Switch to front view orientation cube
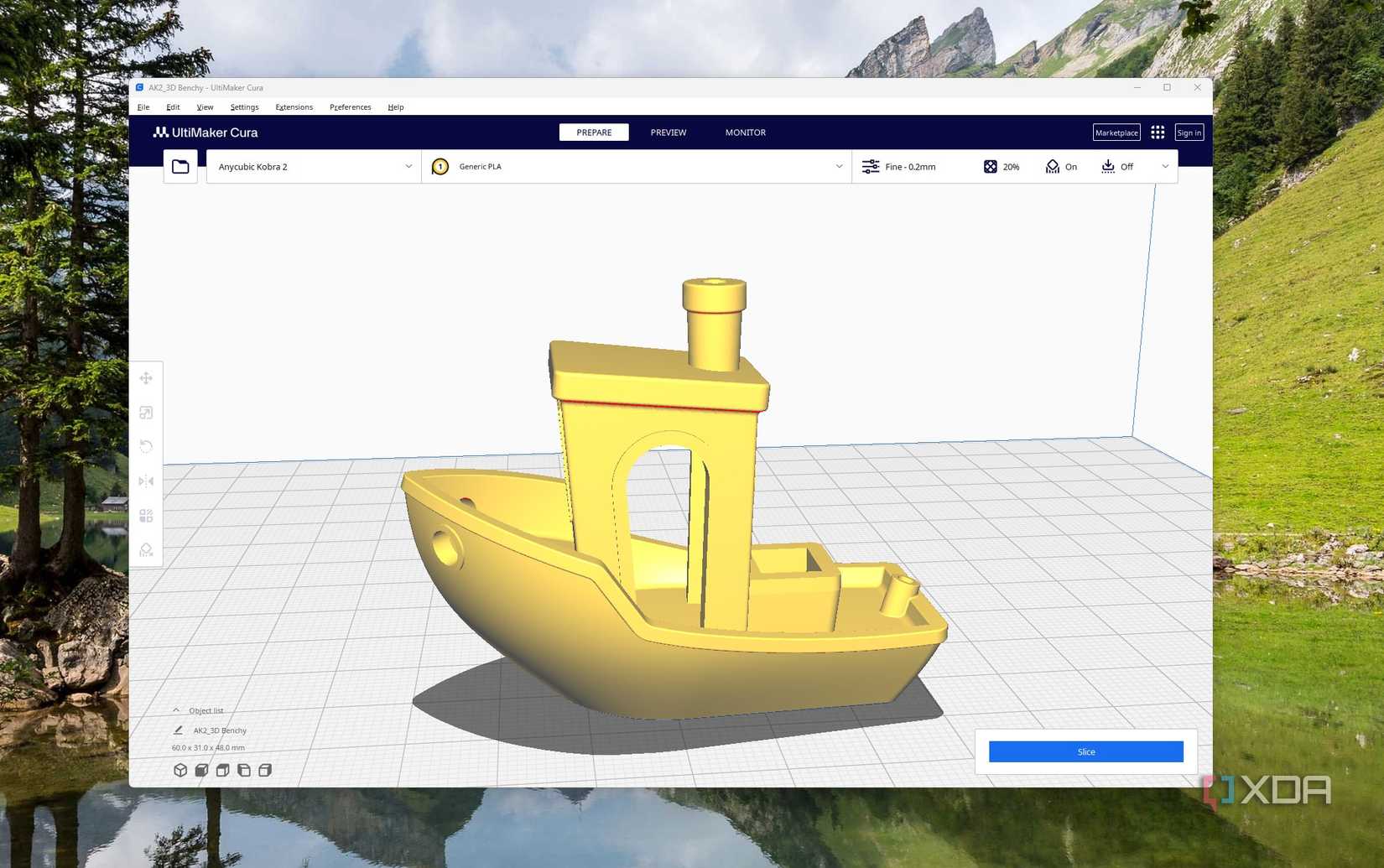Image resolution: width=1384 pixels, height=868 pixels. coord(201,769)
